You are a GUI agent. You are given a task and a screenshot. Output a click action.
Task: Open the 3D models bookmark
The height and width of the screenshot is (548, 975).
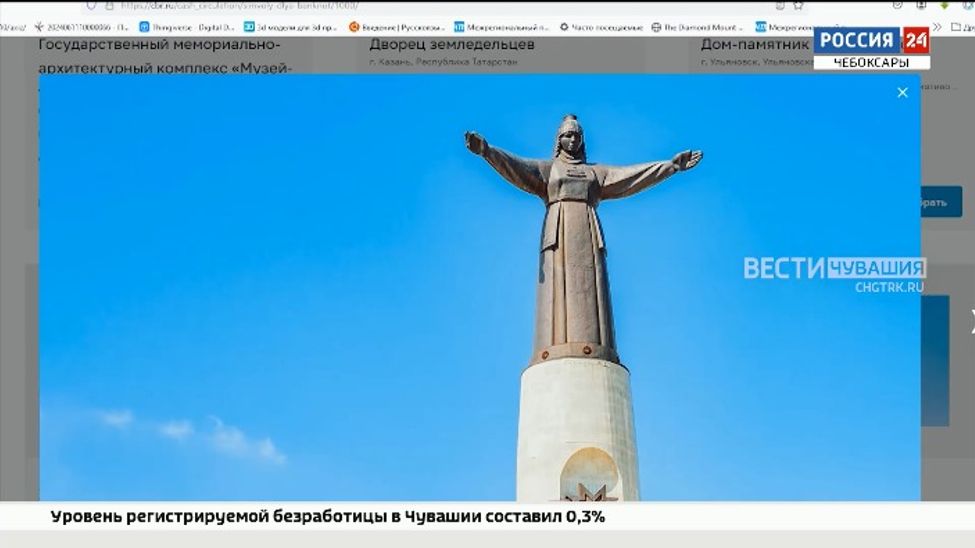pos(290,27)
